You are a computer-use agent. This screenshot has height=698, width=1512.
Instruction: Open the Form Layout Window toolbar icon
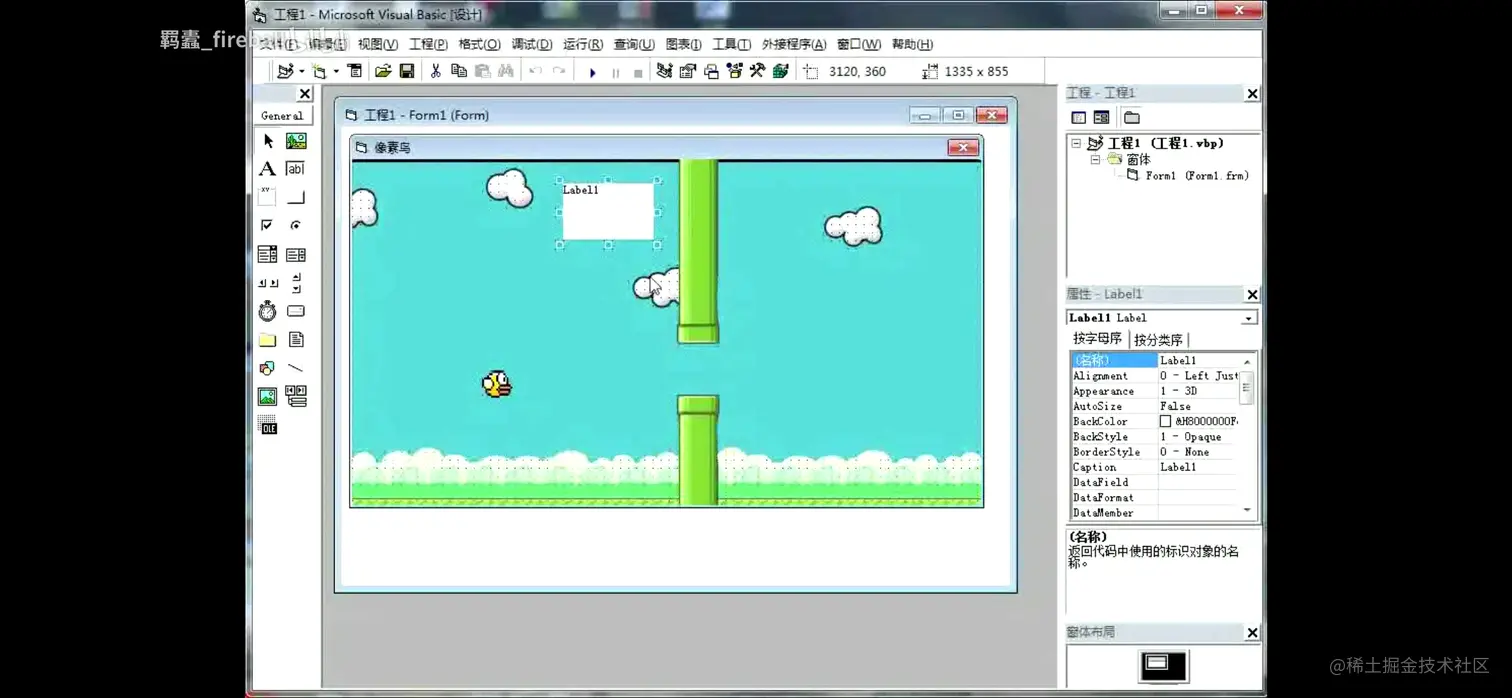coord(711,71)
